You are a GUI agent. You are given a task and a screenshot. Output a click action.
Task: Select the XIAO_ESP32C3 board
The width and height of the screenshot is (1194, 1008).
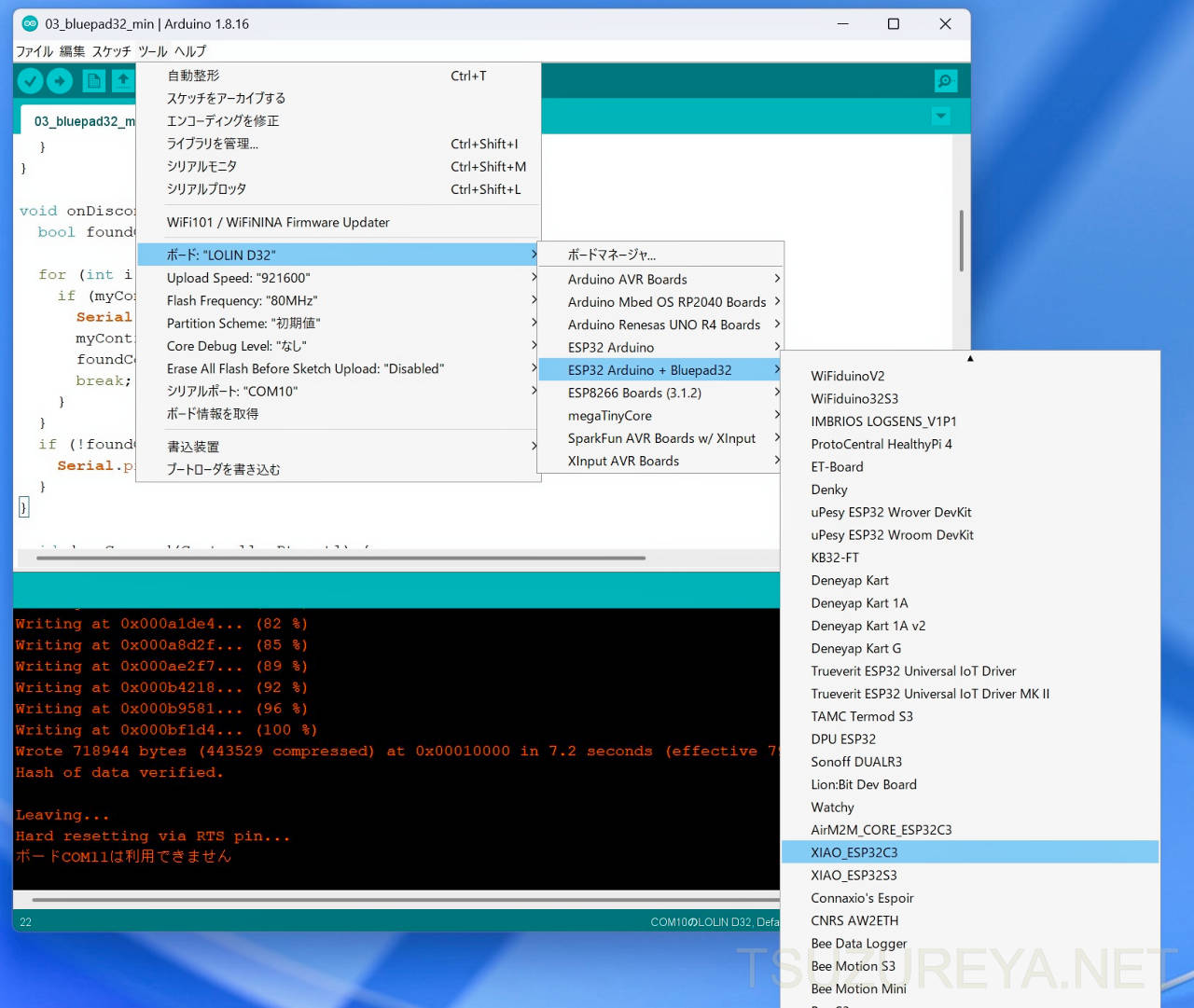pos(970,852)
